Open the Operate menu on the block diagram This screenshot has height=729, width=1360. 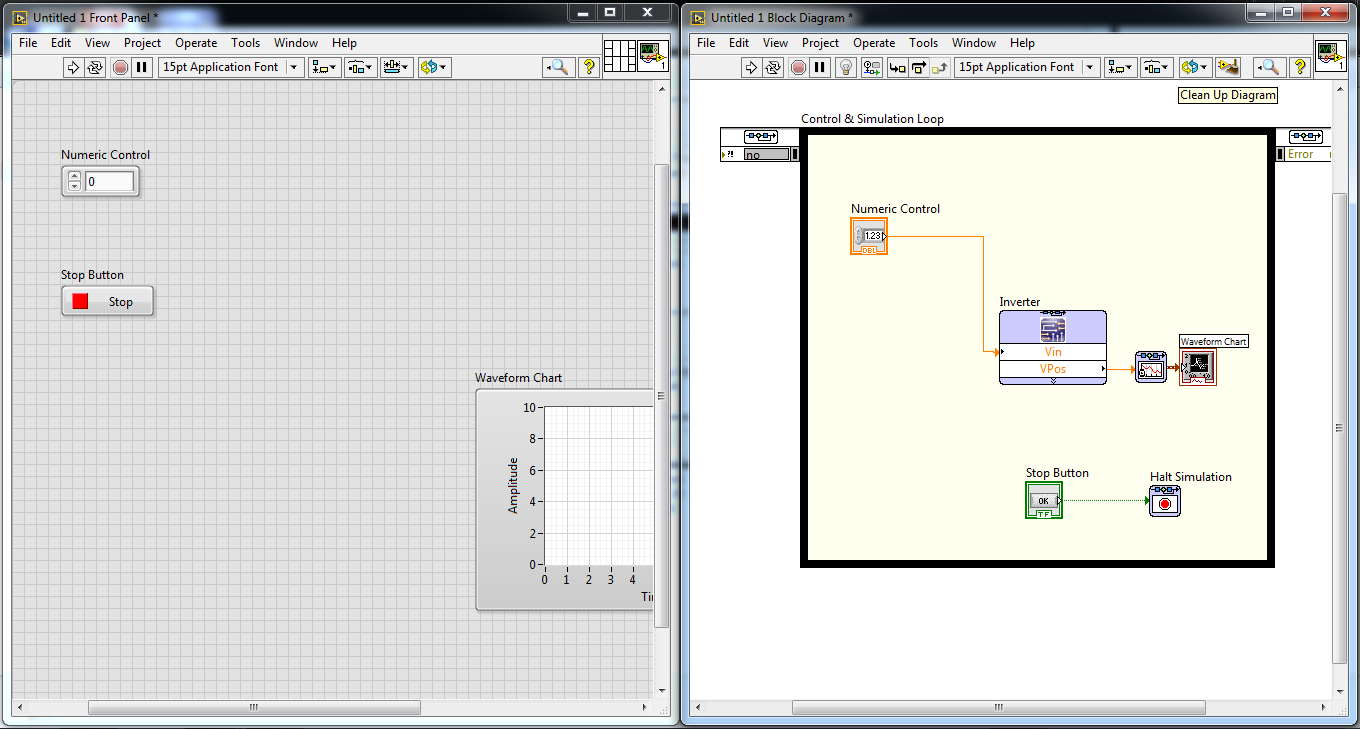tap(874, 43)
